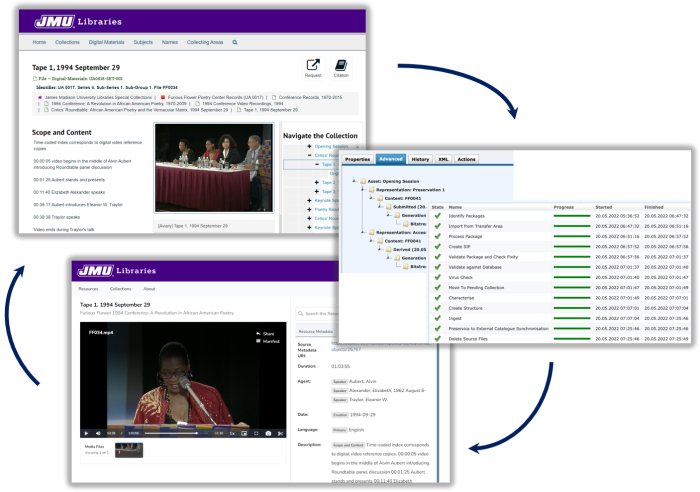Take a snapshot with the camera icon

[x=268, y=433]
